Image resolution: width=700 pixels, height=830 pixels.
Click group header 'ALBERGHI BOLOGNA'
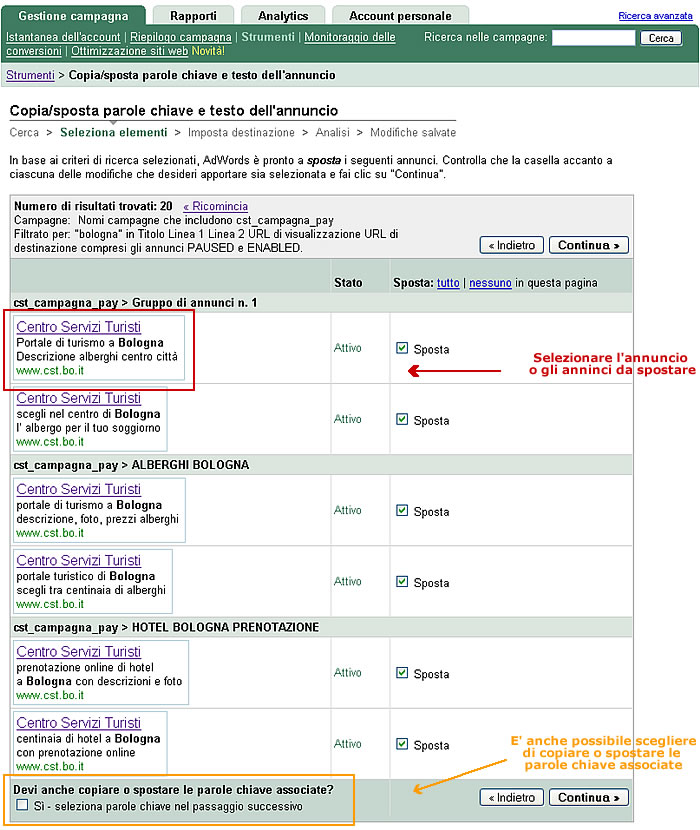click(x=190, y=465)
